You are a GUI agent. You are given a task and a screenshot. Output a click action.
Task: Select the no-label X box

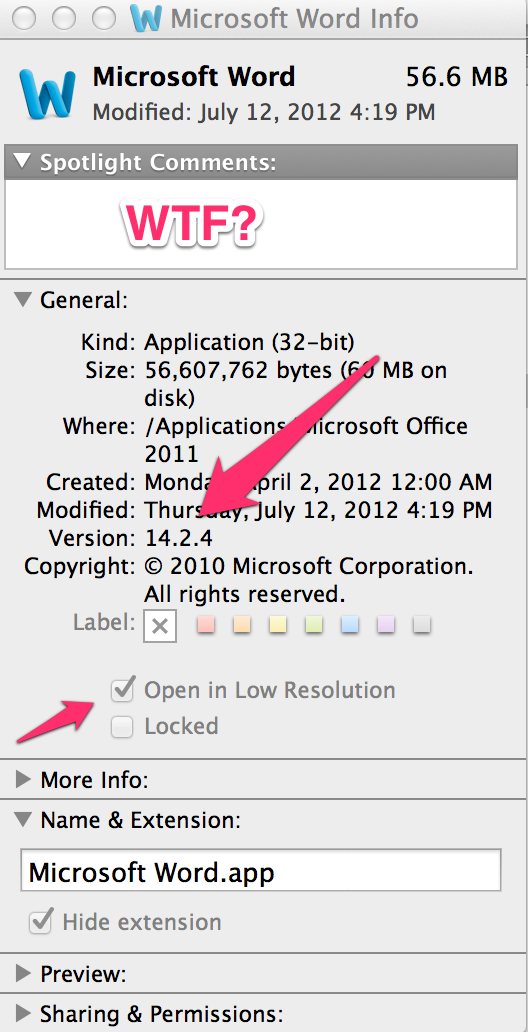(159, 625)
